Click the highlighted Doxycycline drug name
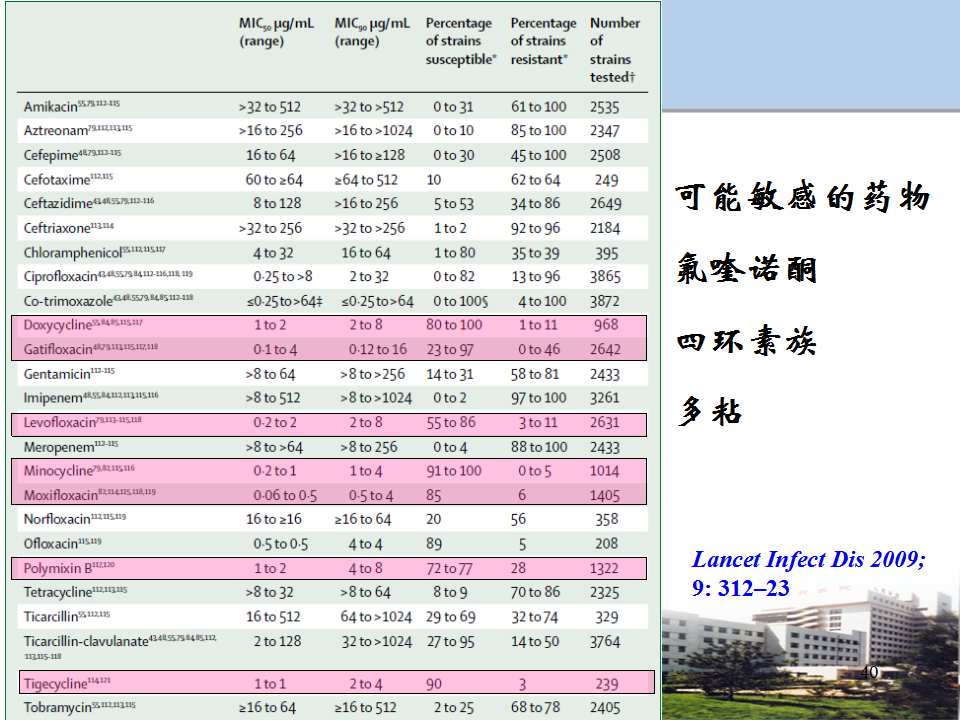The image size is (960, 720). pyautogui.click(x=58, y=325)
